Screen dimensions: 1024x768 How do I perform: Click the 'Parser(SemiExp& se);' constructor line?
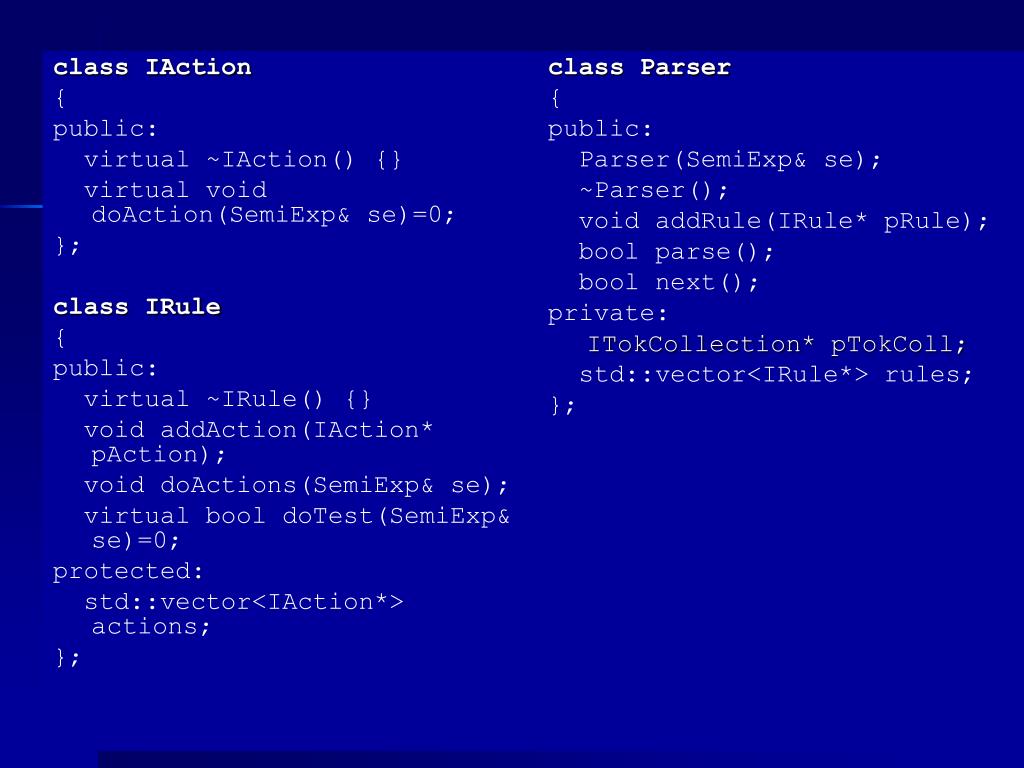click(x=730, y=159)
